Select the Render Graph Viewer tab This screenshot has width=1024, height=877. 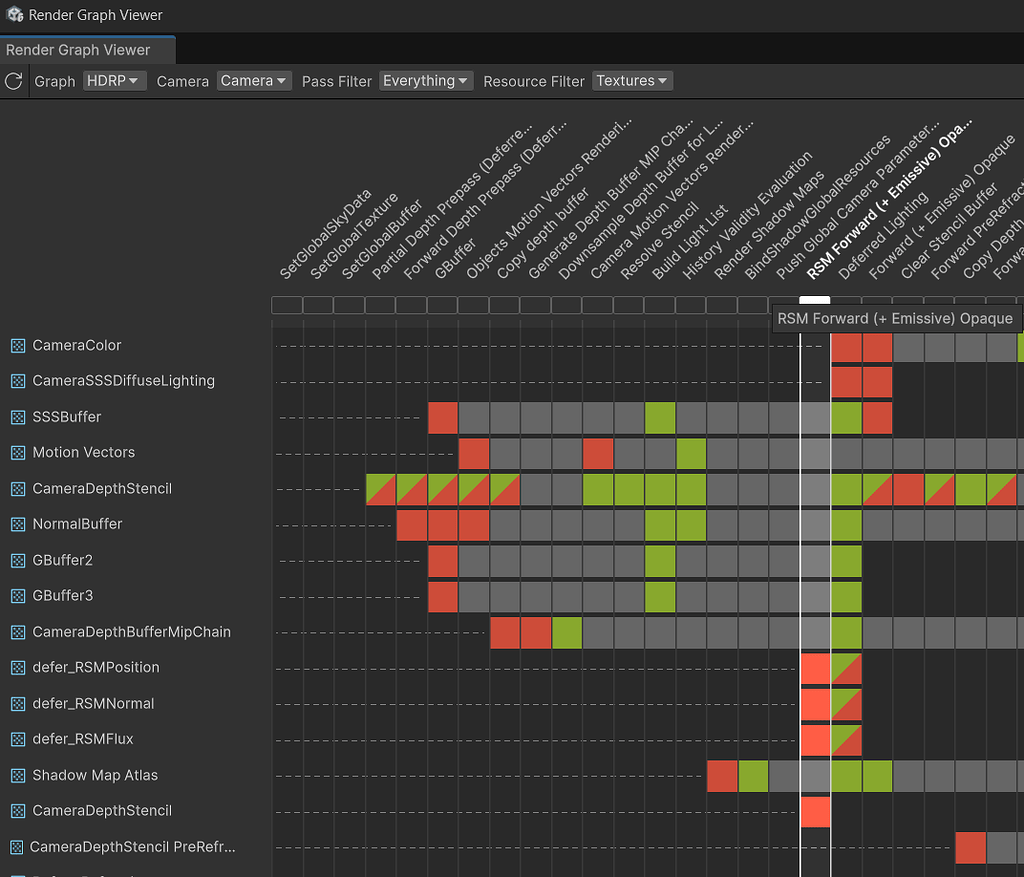tap(88, 49)
